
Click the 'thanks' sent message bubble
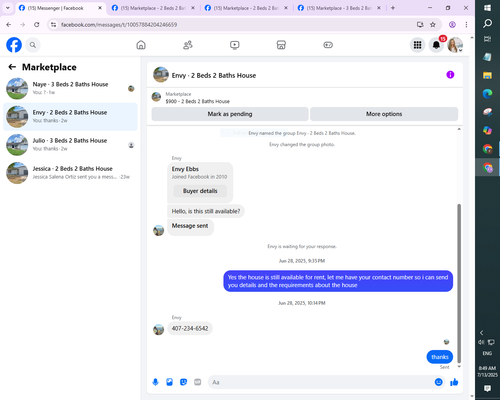(440, 357)
